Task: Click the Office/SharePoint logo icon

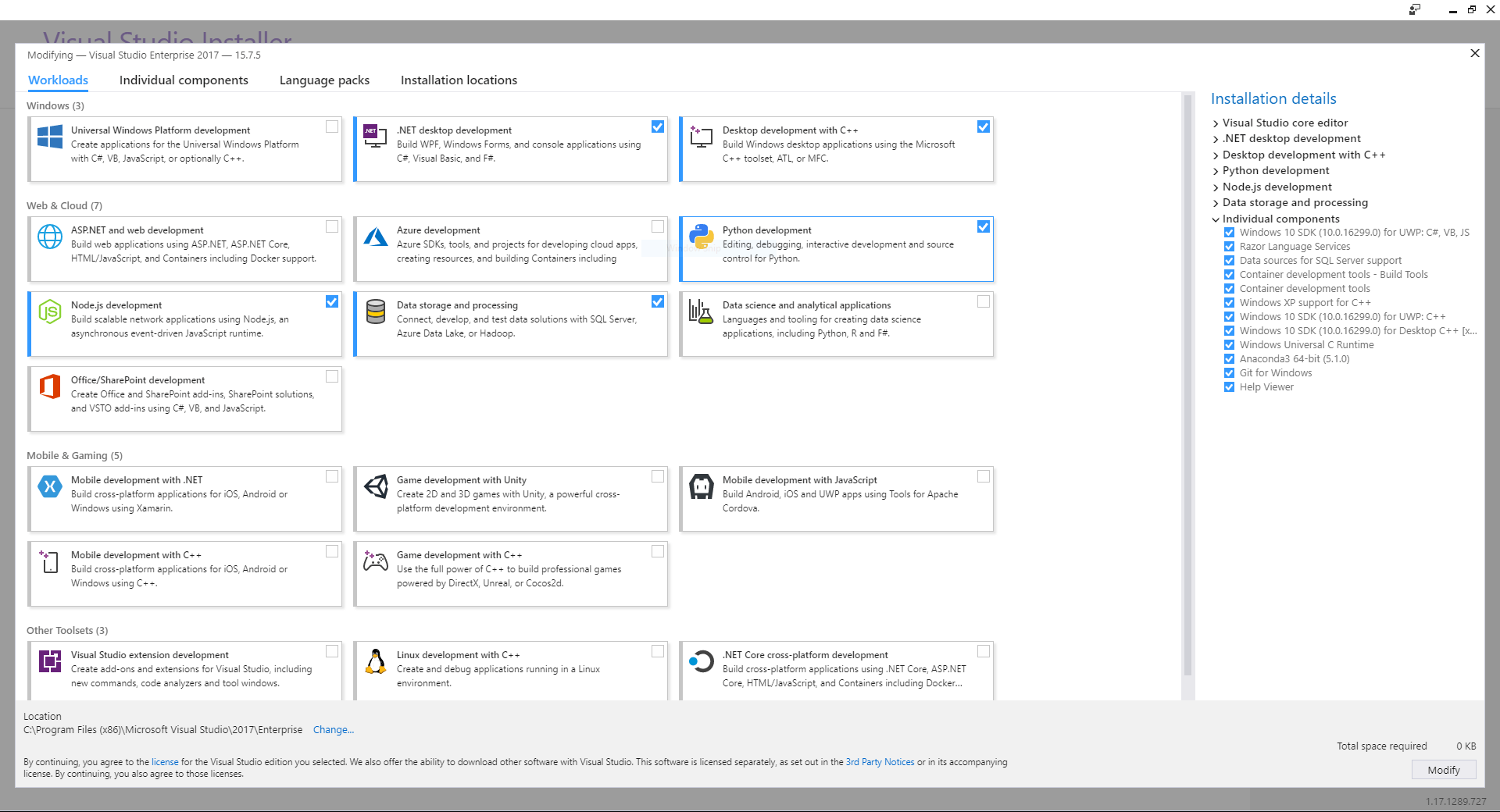Action: [50, 386]
